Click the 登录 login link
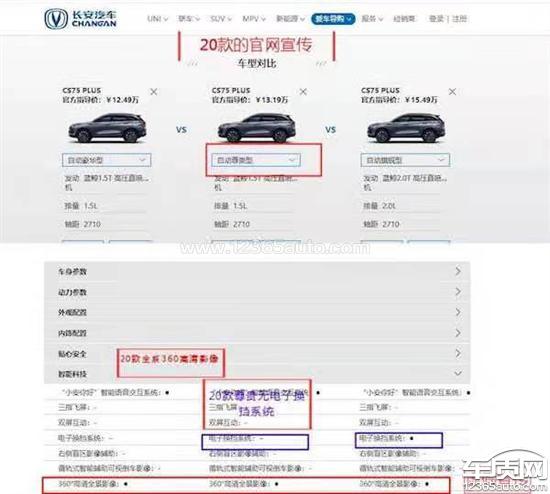 coord(436,19)
